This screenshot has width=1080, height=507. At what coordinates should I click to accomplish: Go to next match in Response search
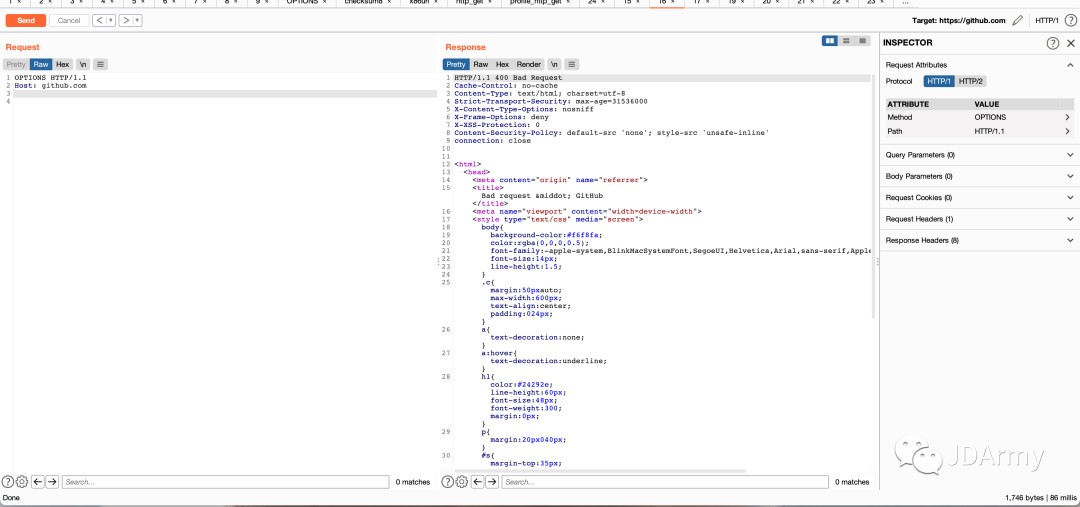(x=491, y=482)
